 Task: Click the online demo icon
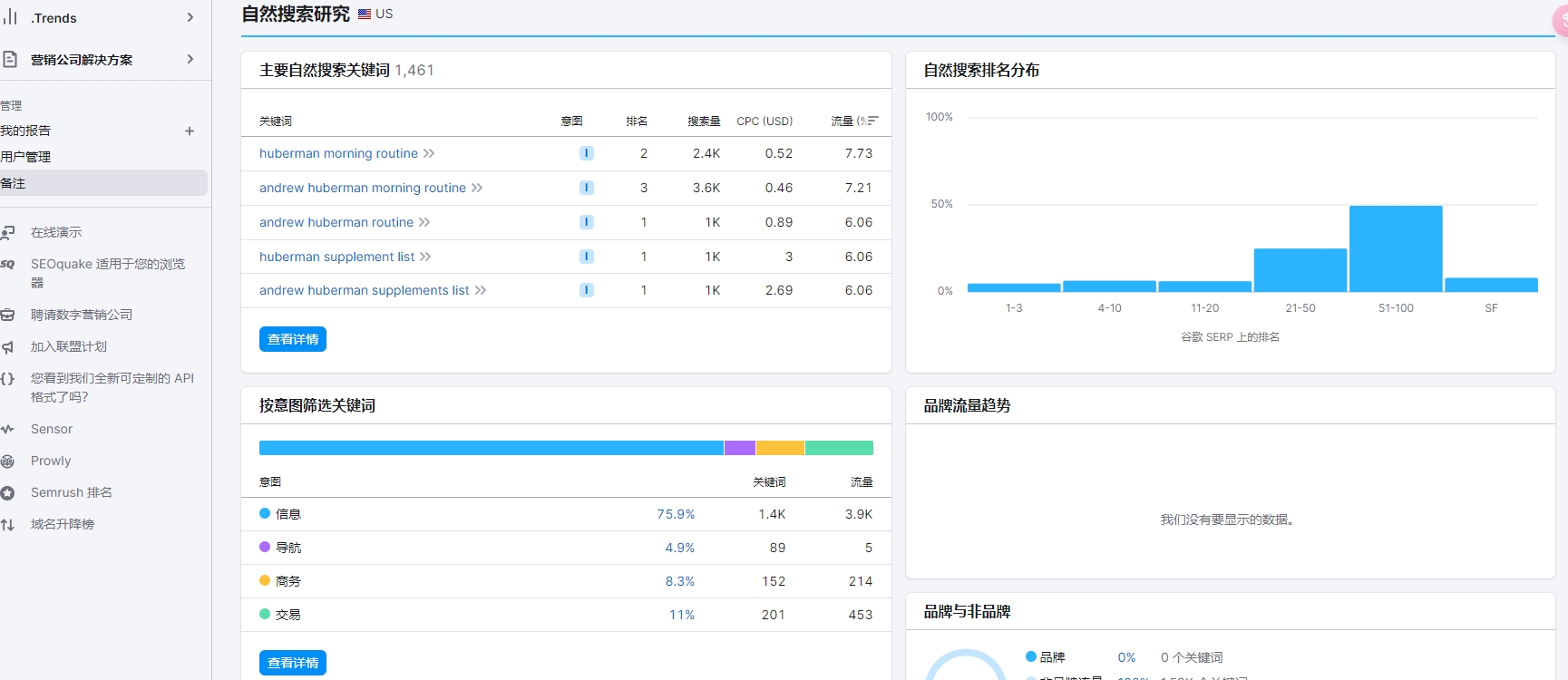click(8, 232)
